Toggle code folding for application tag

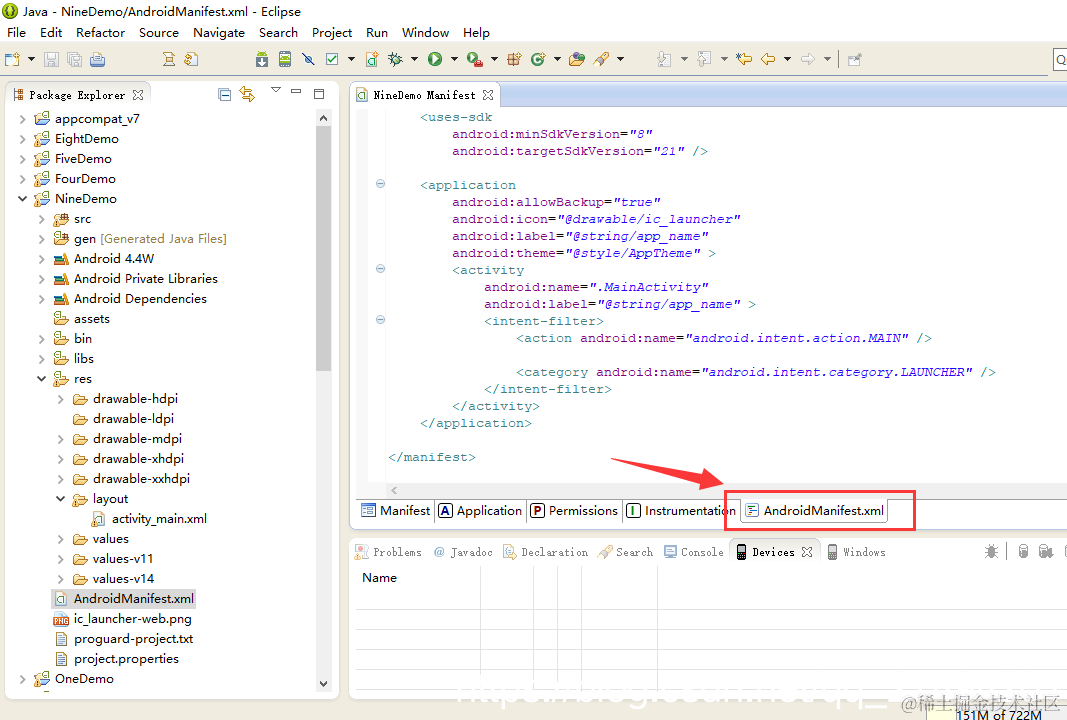click(380, 184)
